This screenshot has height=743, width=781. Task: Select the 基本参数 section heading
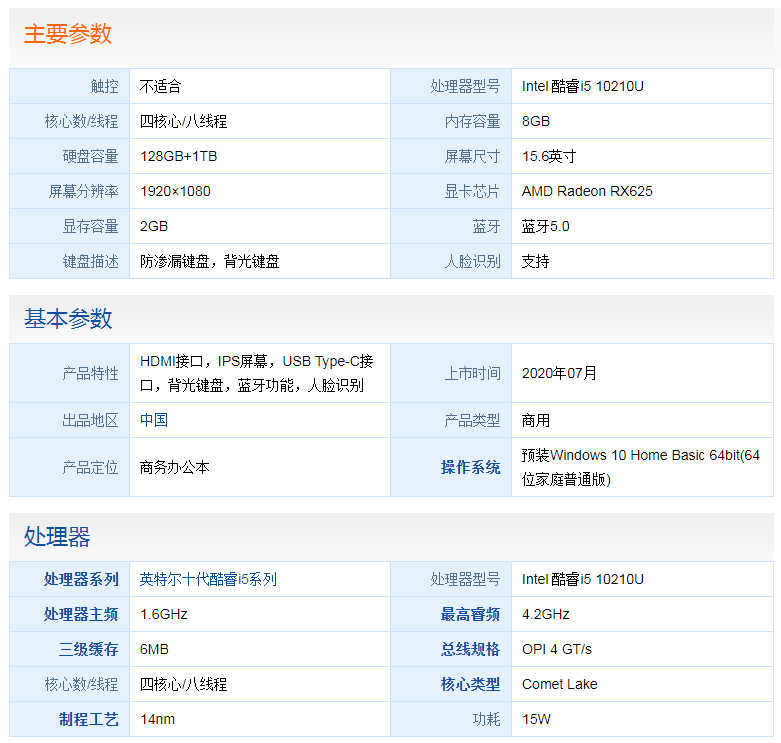click(68, 318)
